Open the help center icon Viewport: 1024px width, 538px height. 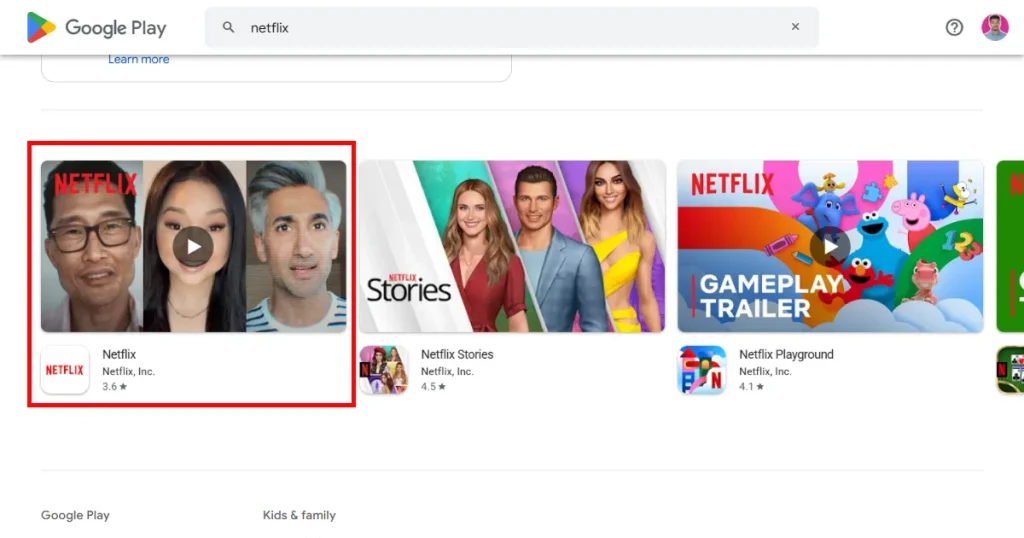click(954, 27)
